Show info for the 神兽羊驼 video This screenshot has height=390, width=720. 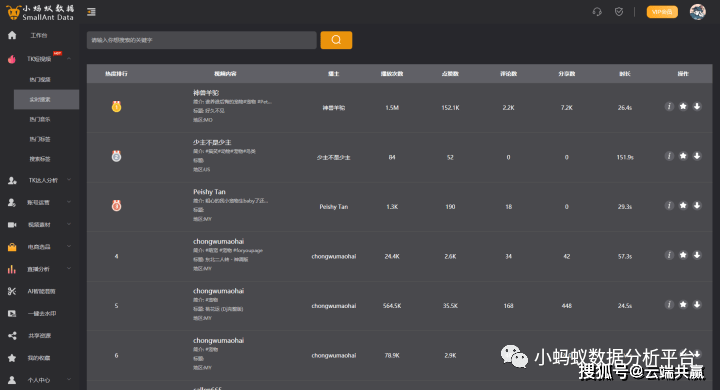[x=669, y=107]
